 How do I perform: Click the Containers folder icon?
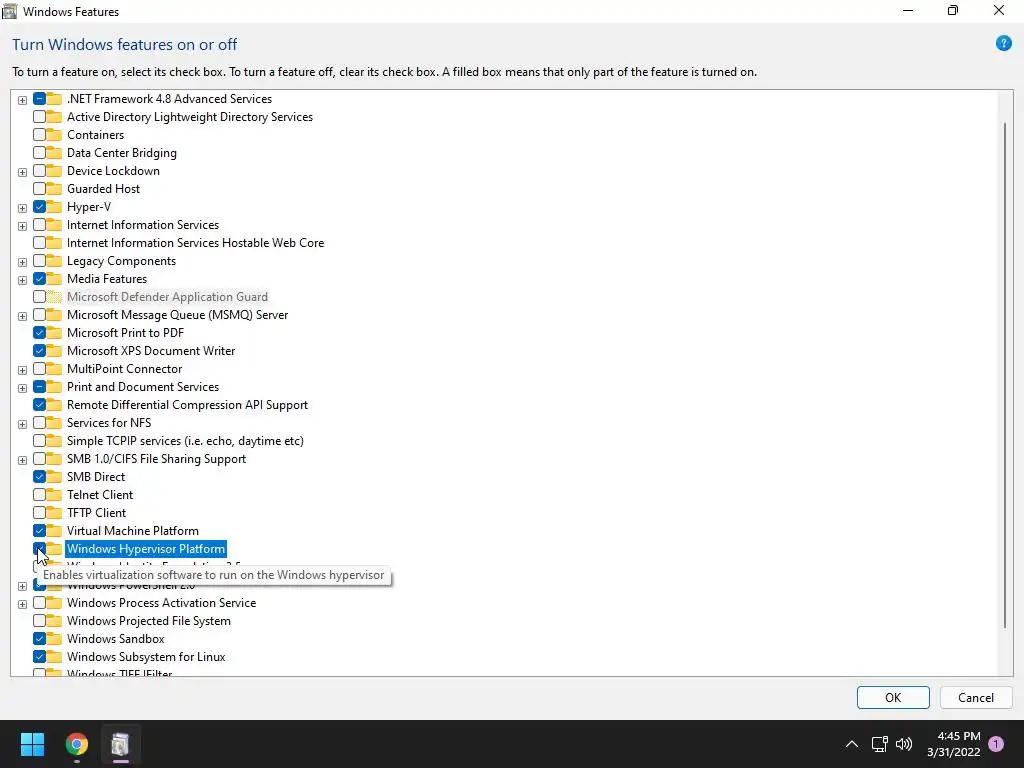click(54, 135)
